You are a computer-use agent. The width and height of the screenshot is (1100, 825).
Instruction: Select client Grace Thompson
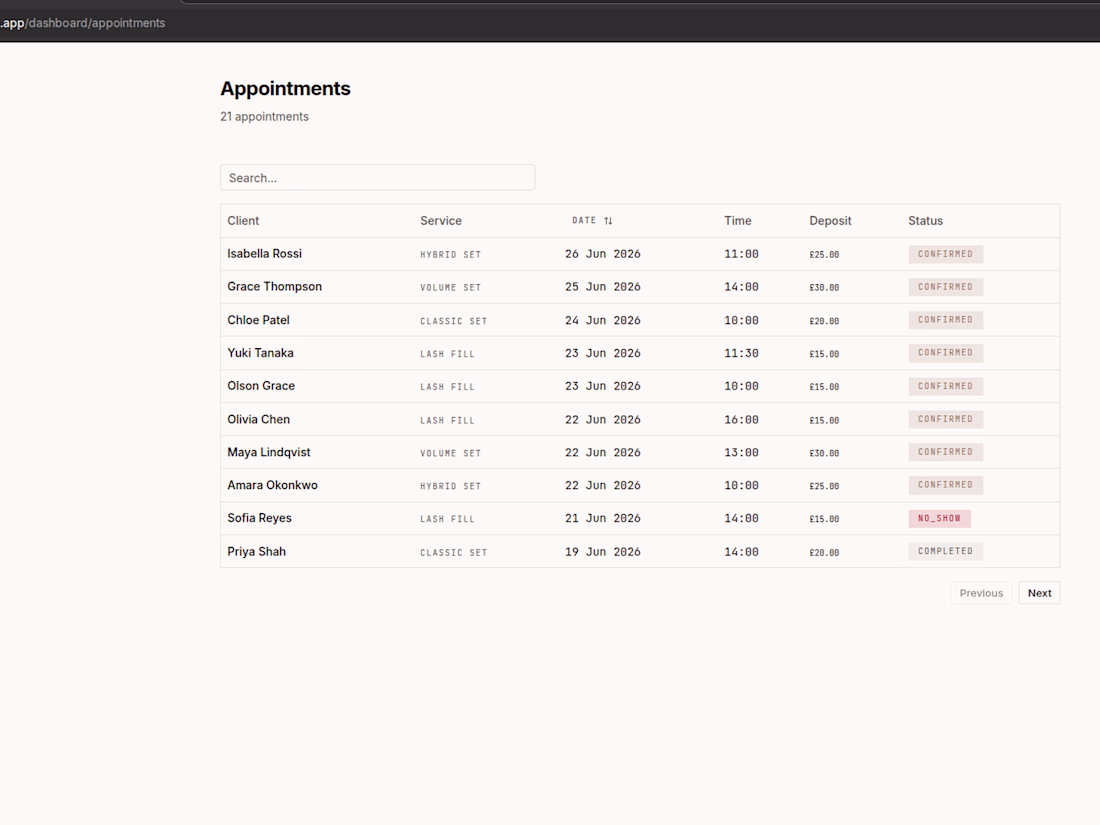pos(274,286)
